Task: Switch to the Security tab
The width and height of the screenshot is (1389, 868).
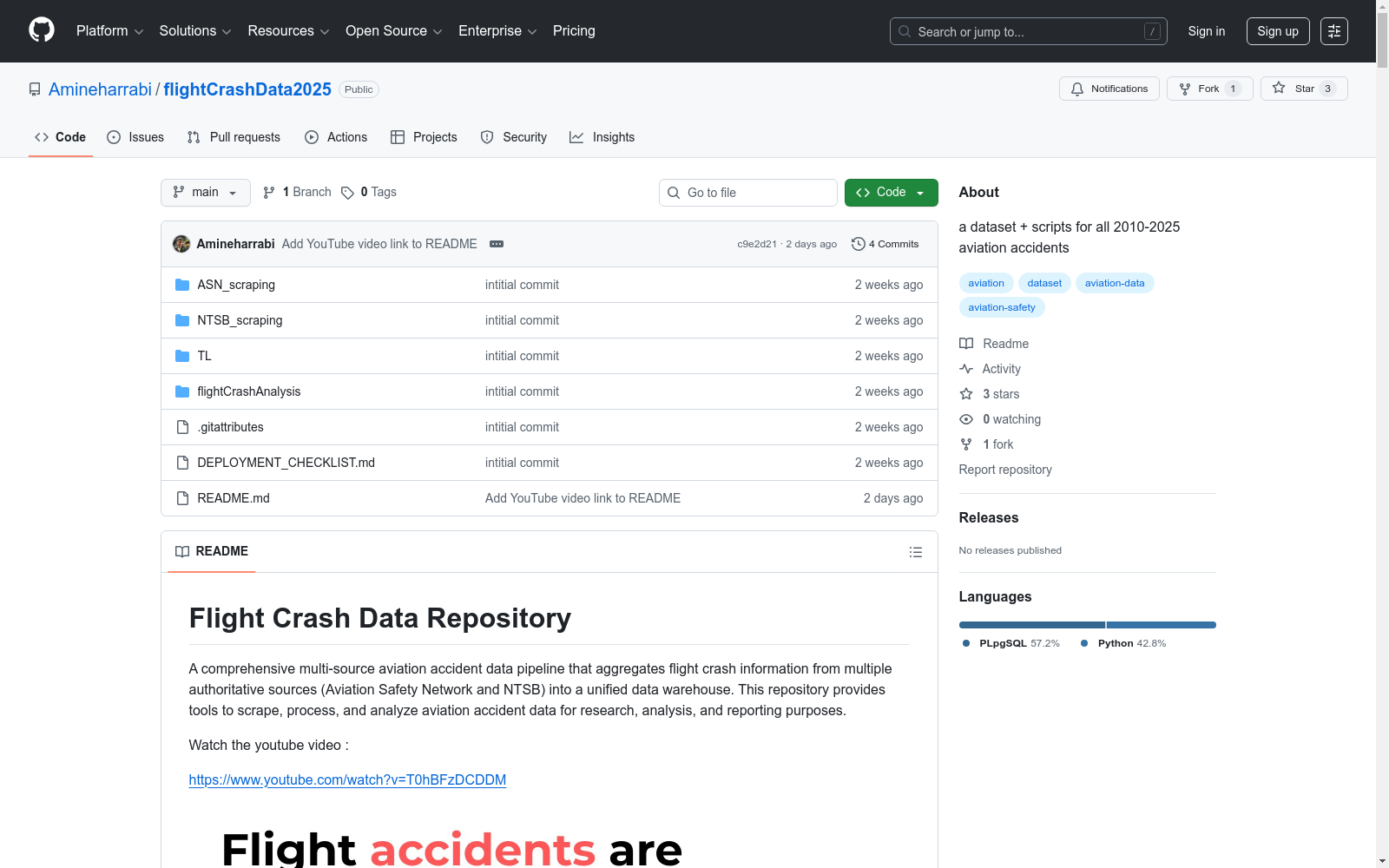Action: coord(514,137)
